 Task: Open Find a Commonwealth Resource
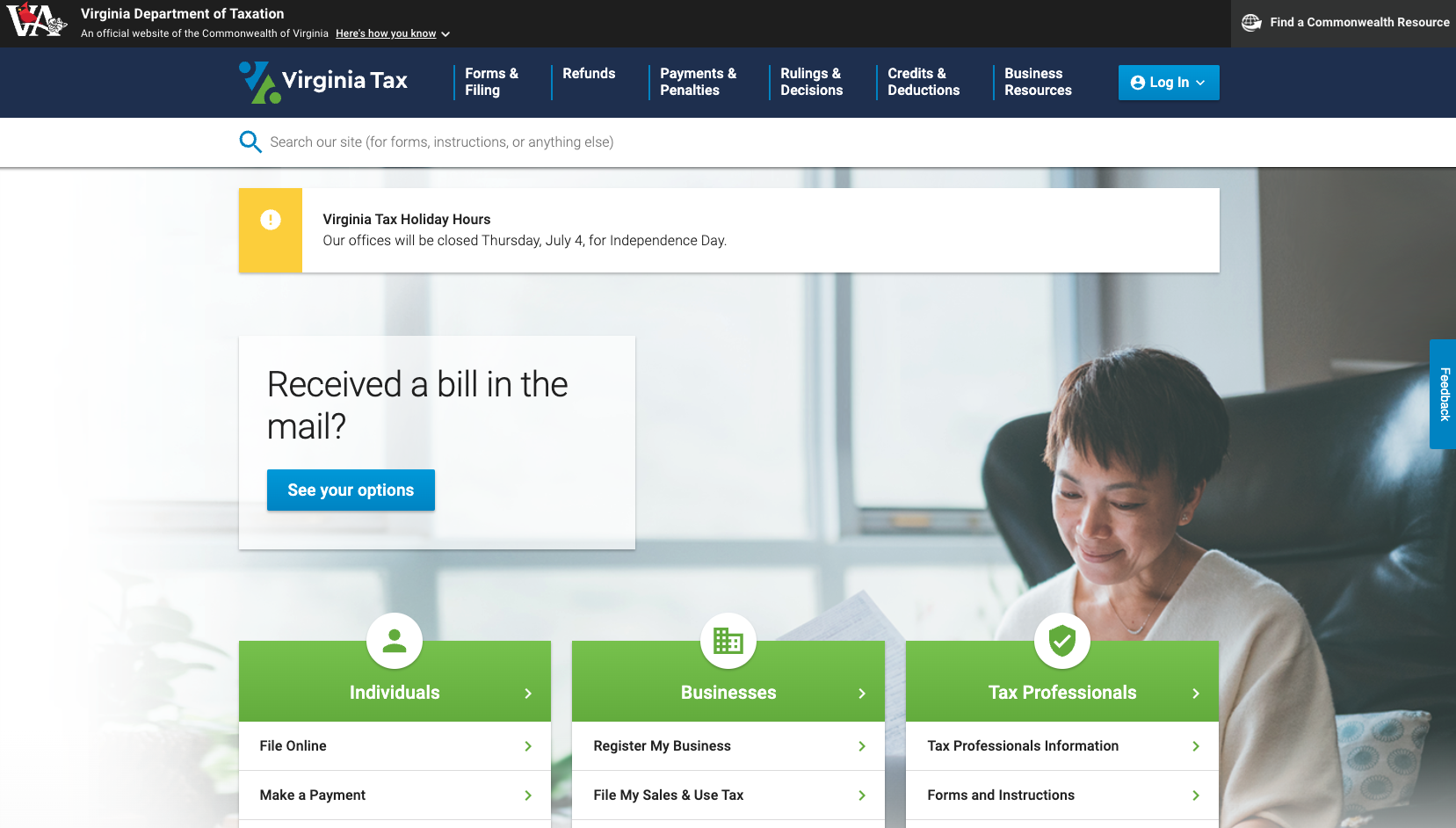1344,23
